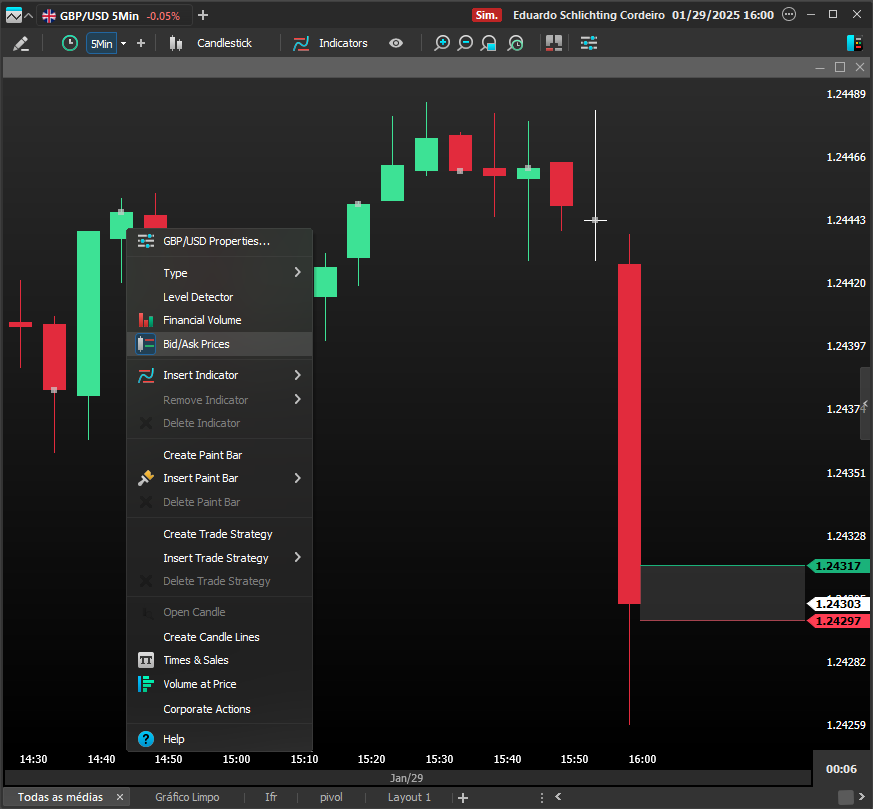
Task: Click the Help question mark icon
Action: click(146, 739)
